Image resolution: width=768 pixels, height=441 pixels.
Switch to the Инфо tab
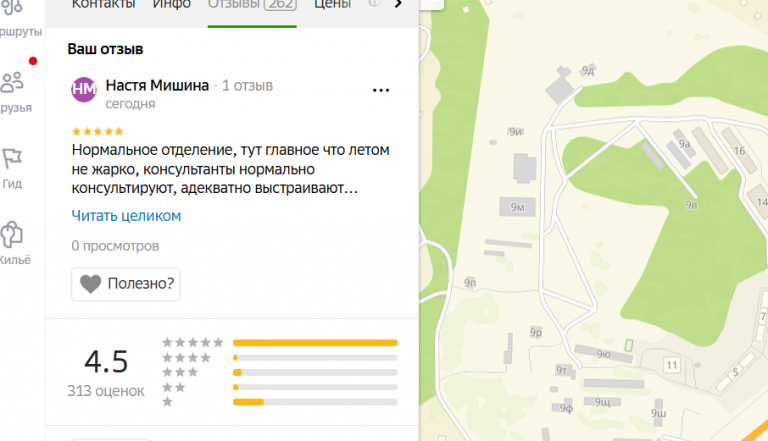point(171,4)
